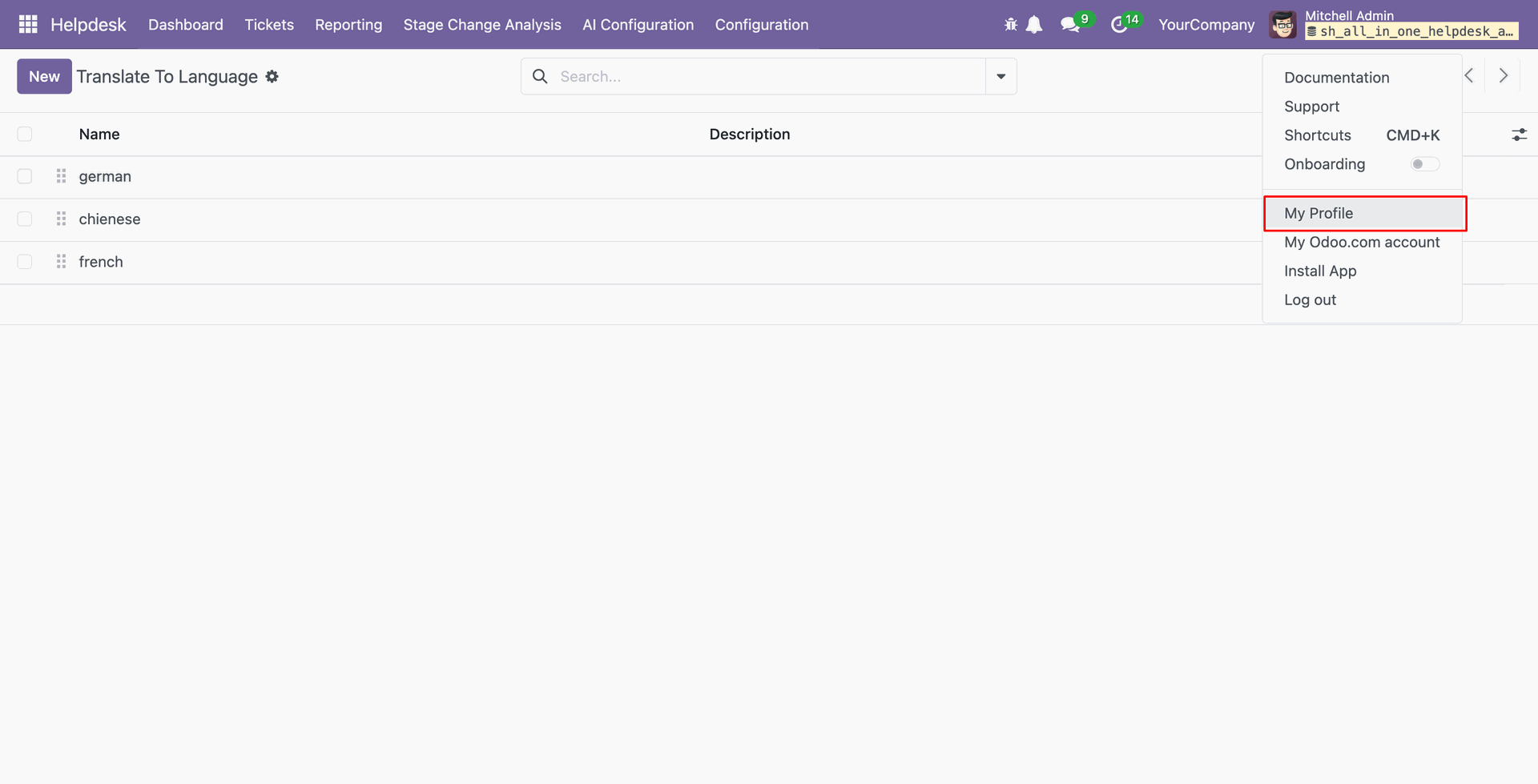Tick the checkbox for the french row
Viewport: 1538px width, 784px height.
click(25, 261)
